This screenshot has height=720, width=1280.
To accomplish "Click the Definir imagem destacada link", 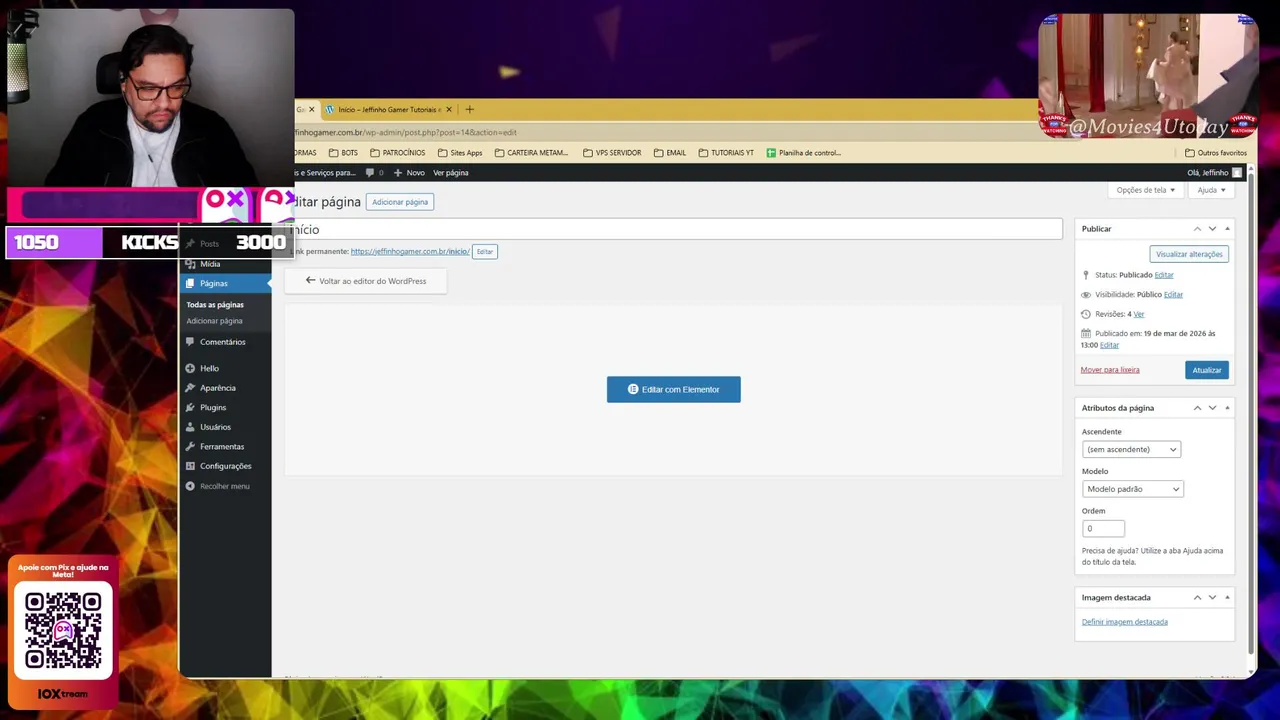I will (x=1125, y=622).
